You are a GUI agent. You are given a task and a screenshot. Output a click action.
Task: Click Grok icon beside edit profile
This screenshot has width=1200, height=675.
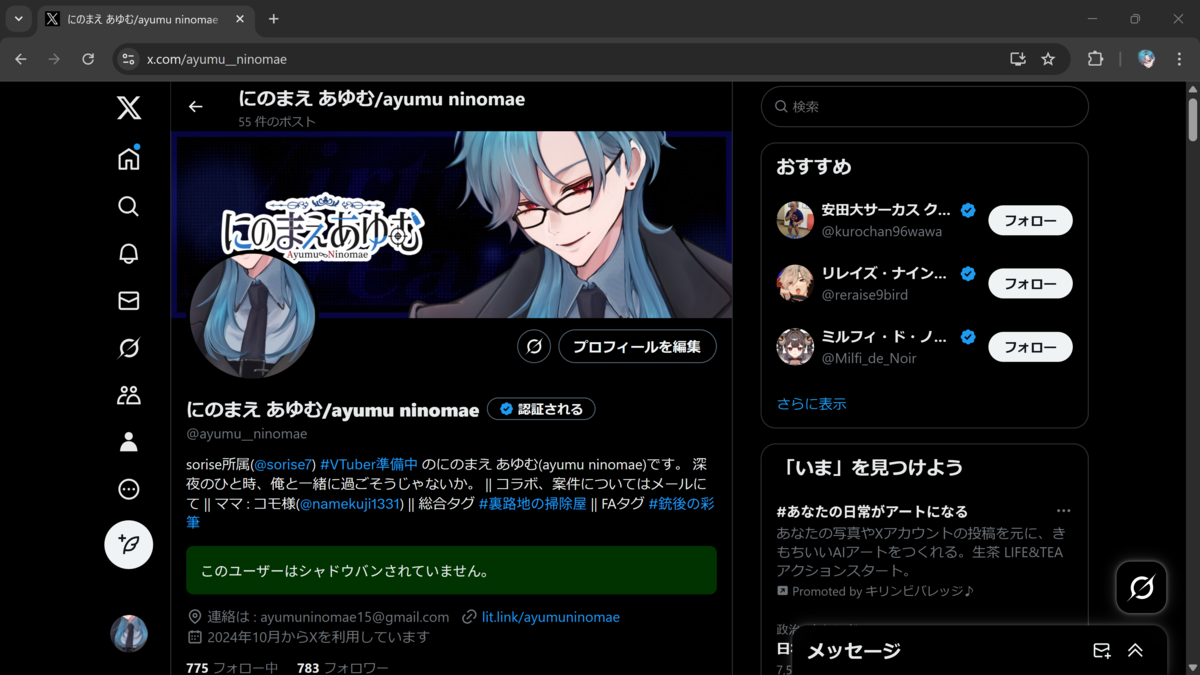(x=534, y=347)
